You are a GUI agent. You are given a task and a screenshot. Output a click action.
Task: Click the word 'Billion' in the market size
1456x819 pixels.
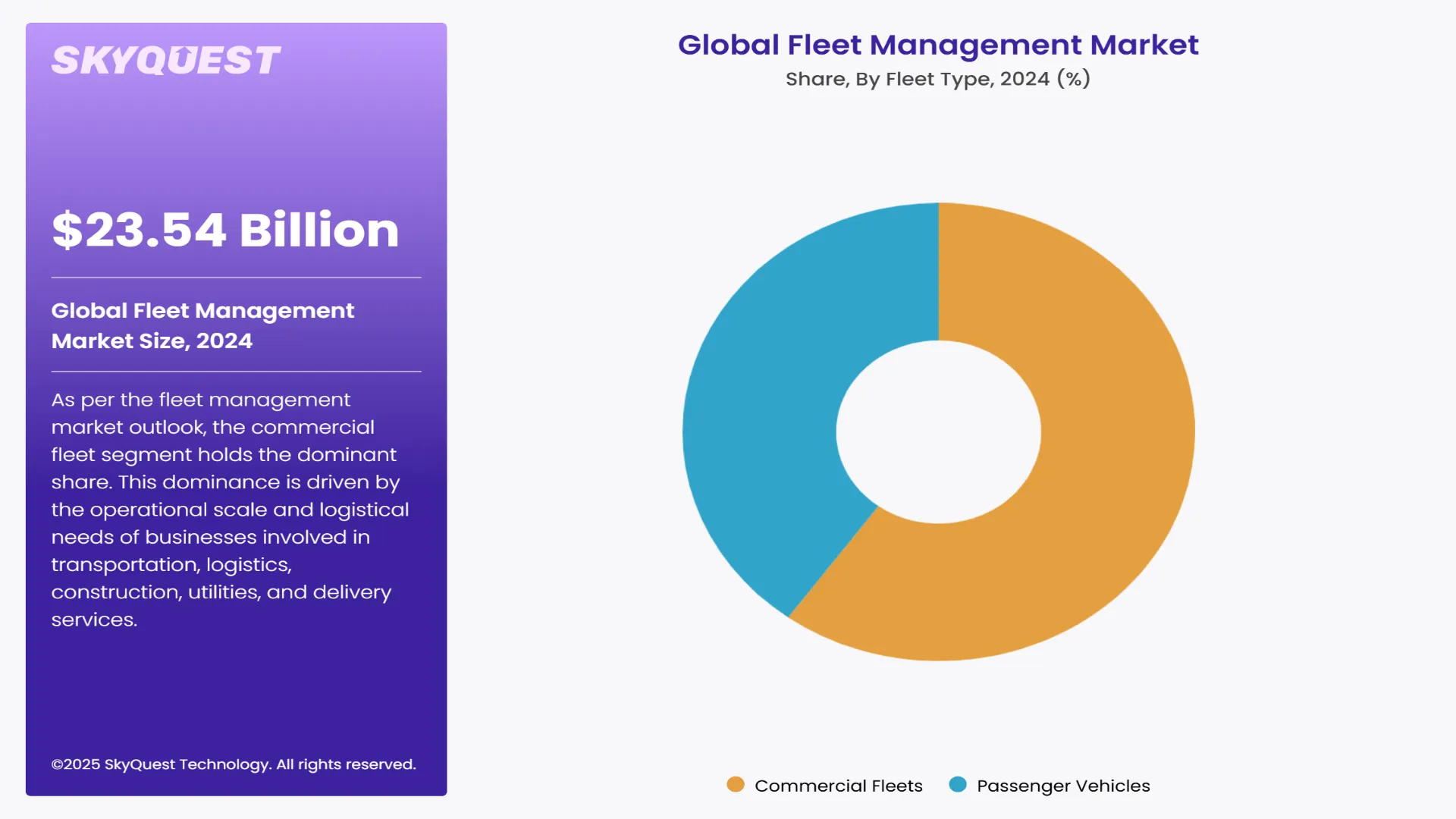click(318, 230)
